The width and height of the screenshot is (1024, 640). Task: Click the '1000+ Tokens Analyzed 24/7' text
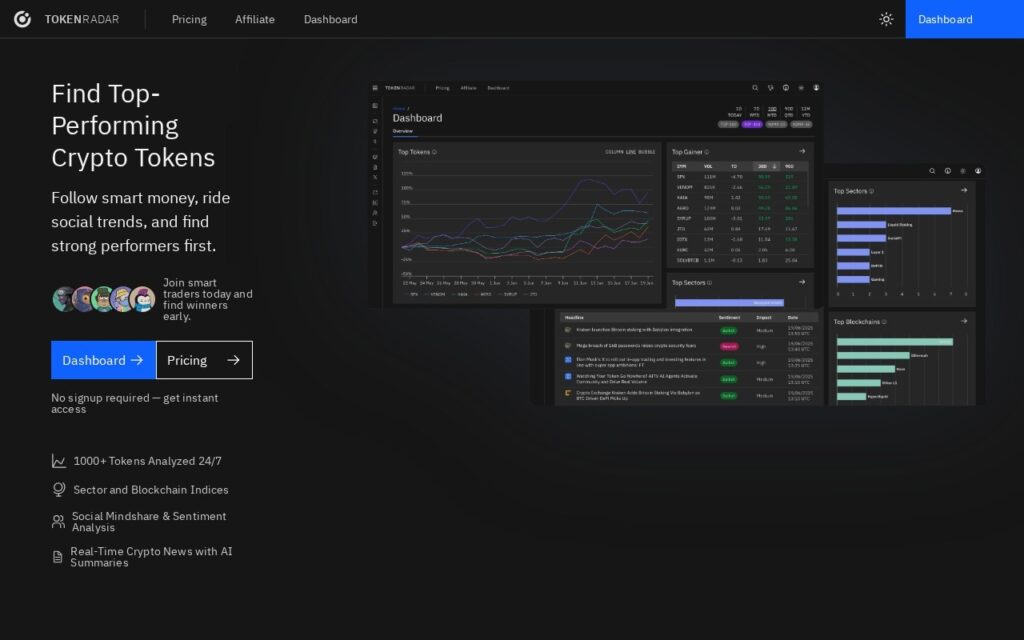point(148,461)
